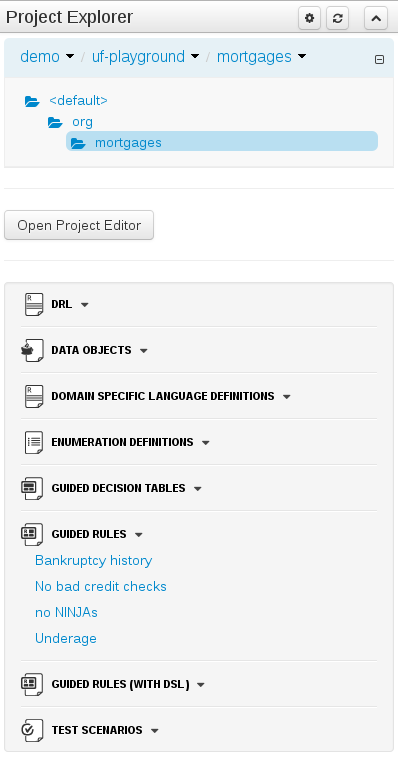Click the Enumeration Definitions list icon
Screen dimensions: 398x759
pos(33,442)
